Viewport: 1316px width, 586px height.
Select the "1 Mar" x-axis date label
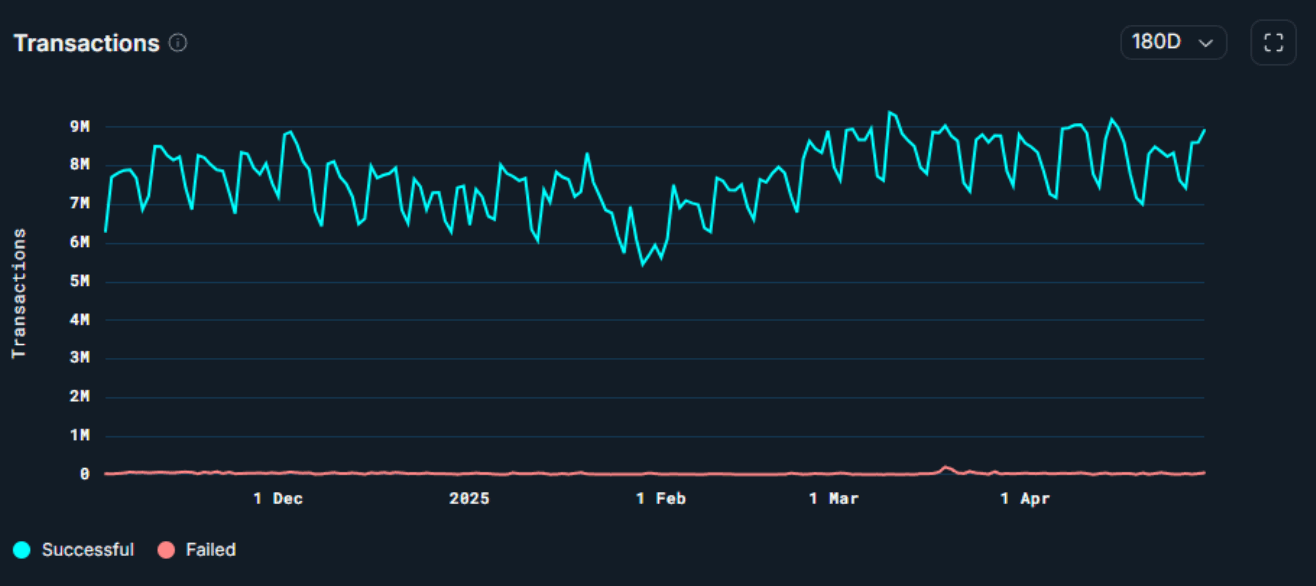pyautogui.click(x=834, y=498)
